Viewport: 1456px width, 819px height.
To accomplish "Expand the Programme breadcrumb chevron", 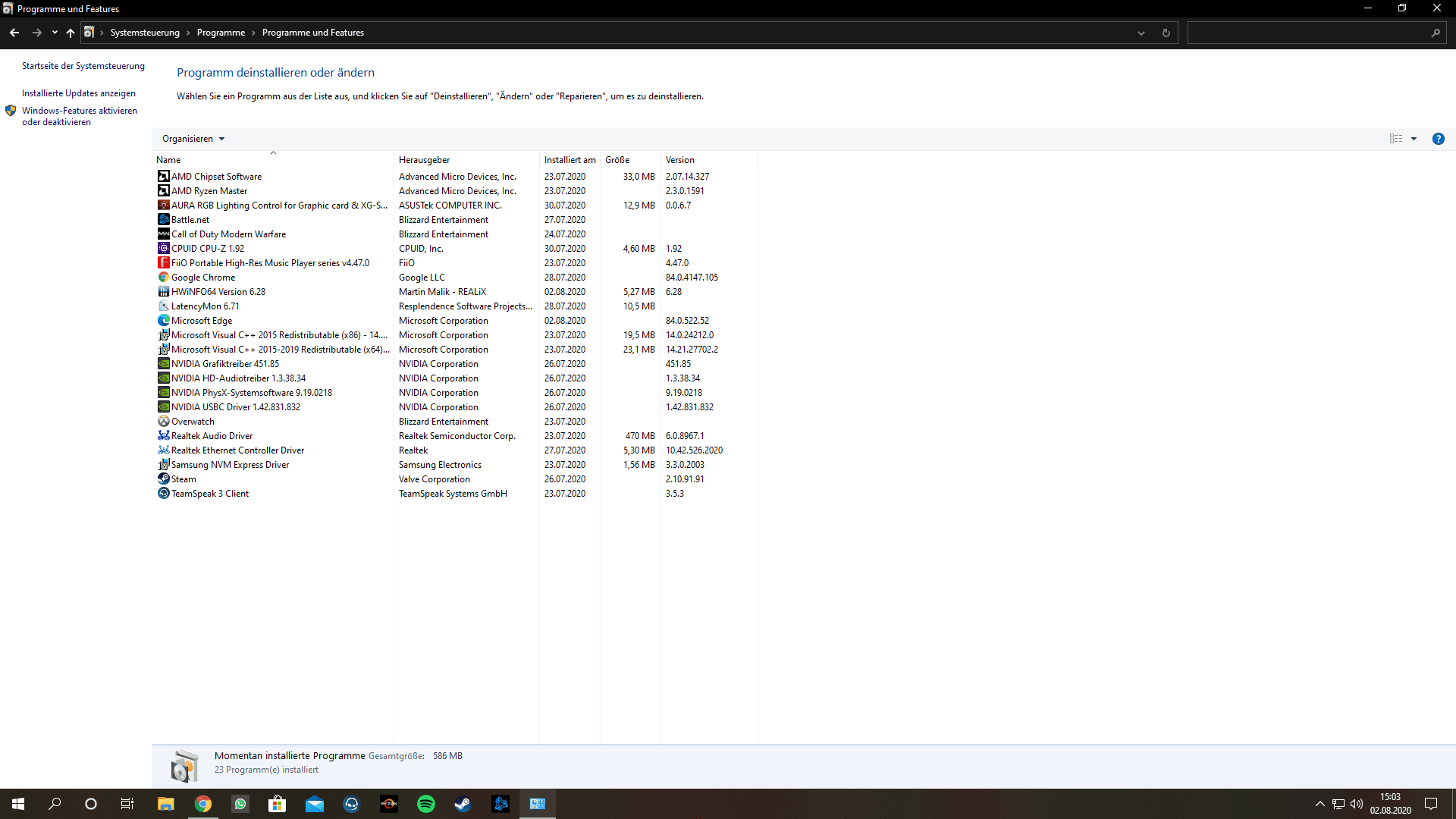I will click(x=253, y=33).
